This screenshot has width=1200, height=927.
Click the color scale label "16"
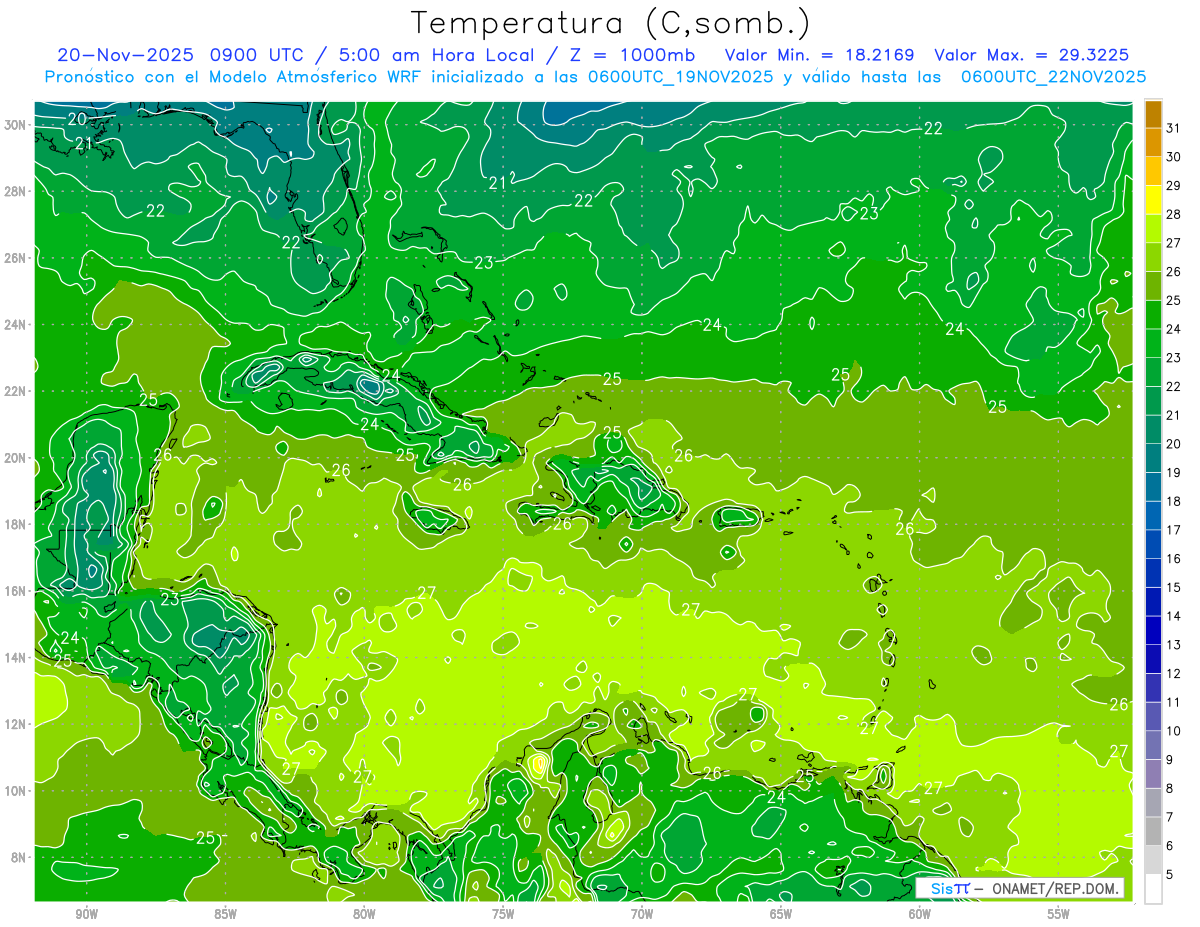click(x=1174, y=559)
